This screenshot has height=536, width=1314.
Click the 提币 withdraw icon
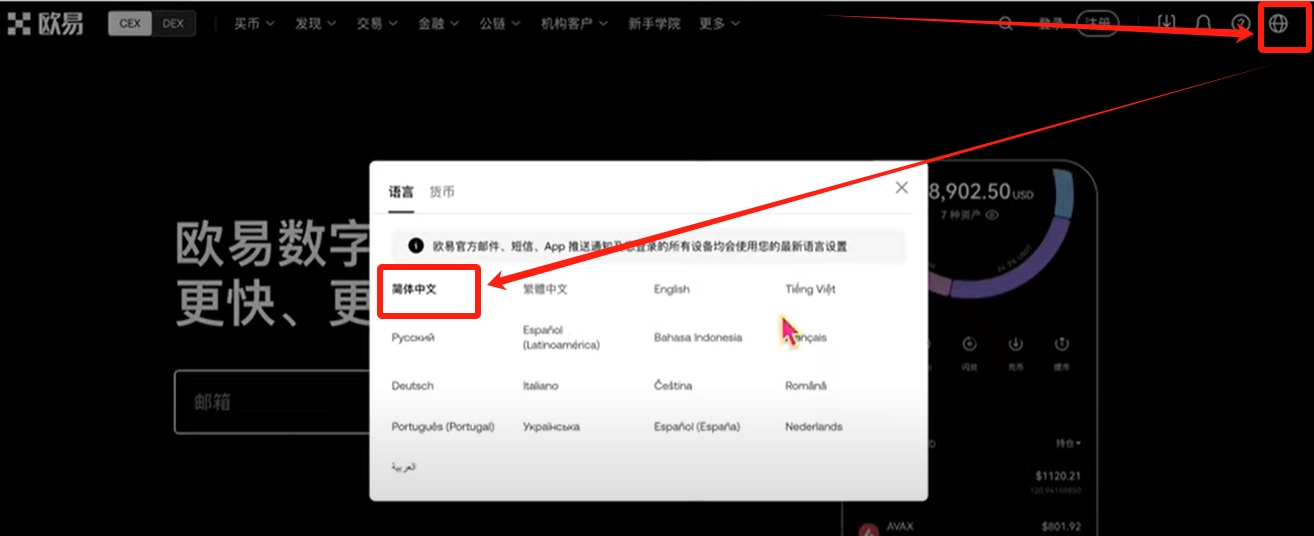click(1062, 345)
